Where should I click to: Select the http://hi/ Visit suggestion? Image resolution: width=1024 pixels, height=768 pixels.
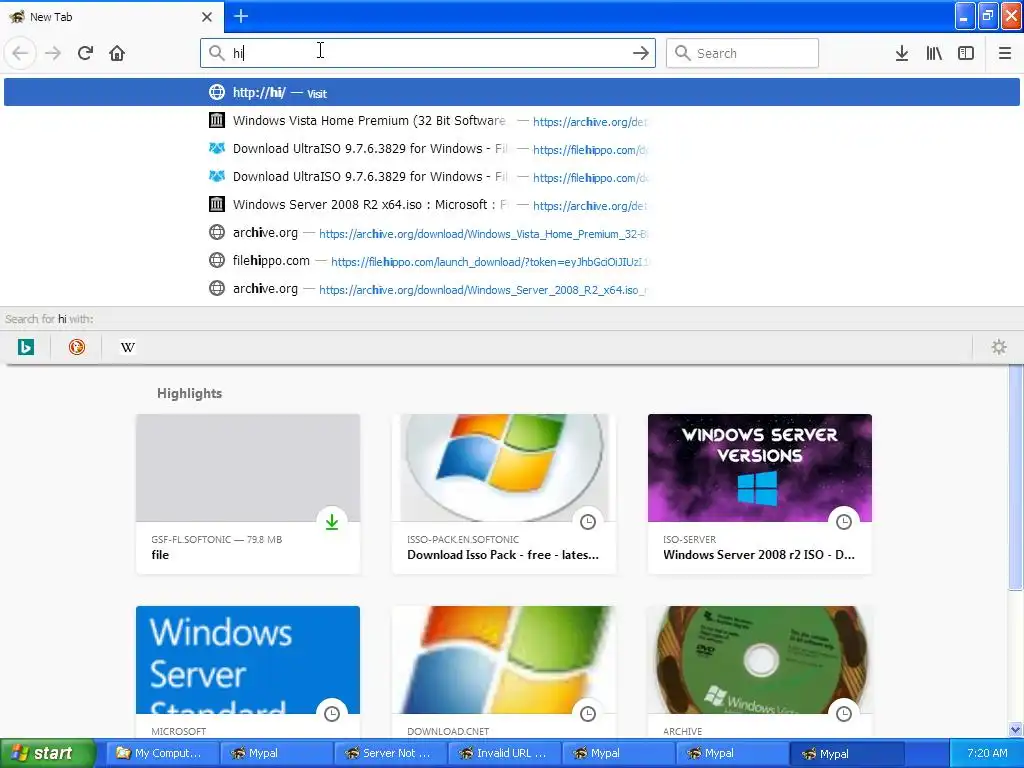click(511, 92)
